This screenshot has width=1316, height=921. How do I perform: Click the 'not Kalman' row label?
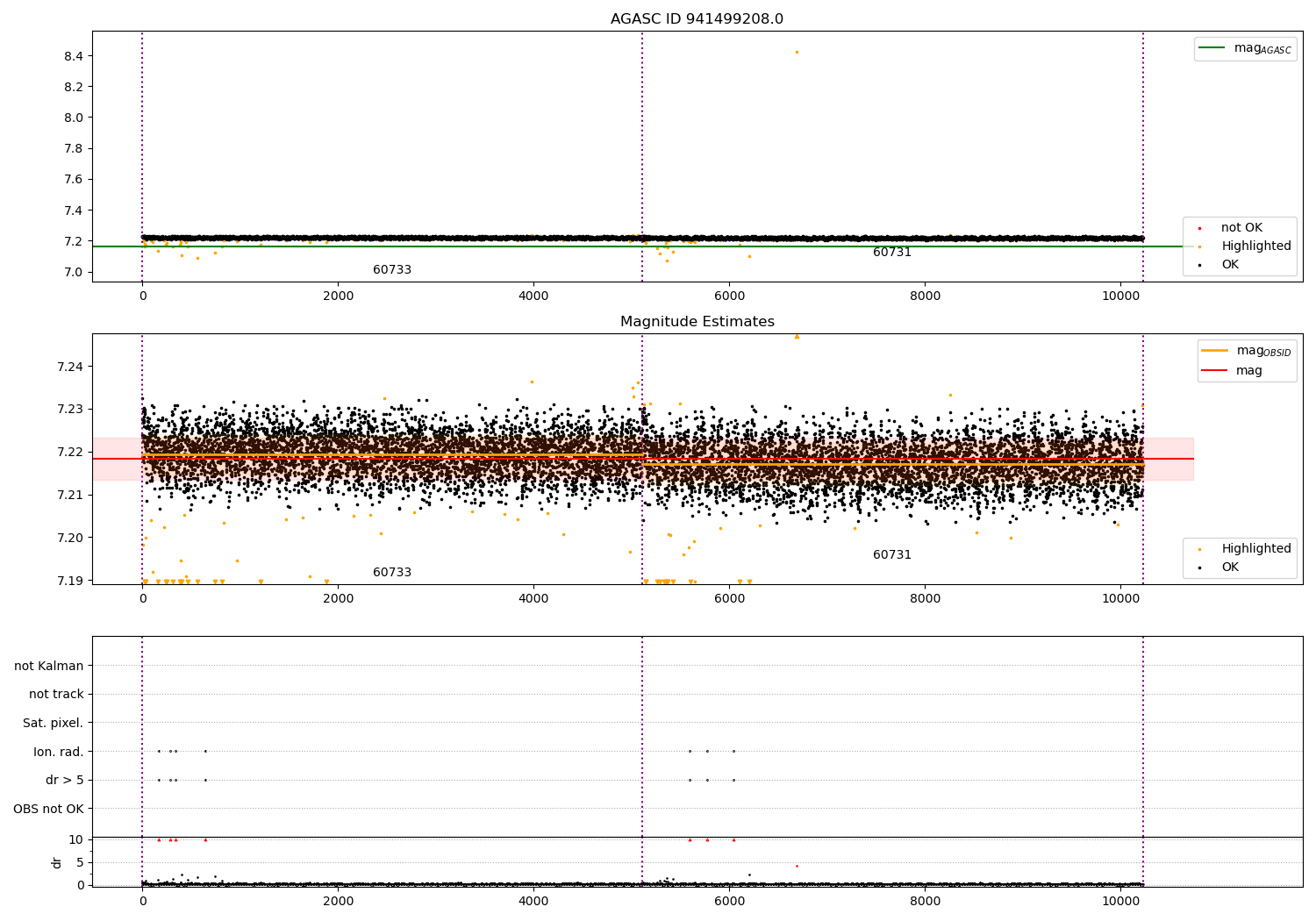click(x=49, y=666)
